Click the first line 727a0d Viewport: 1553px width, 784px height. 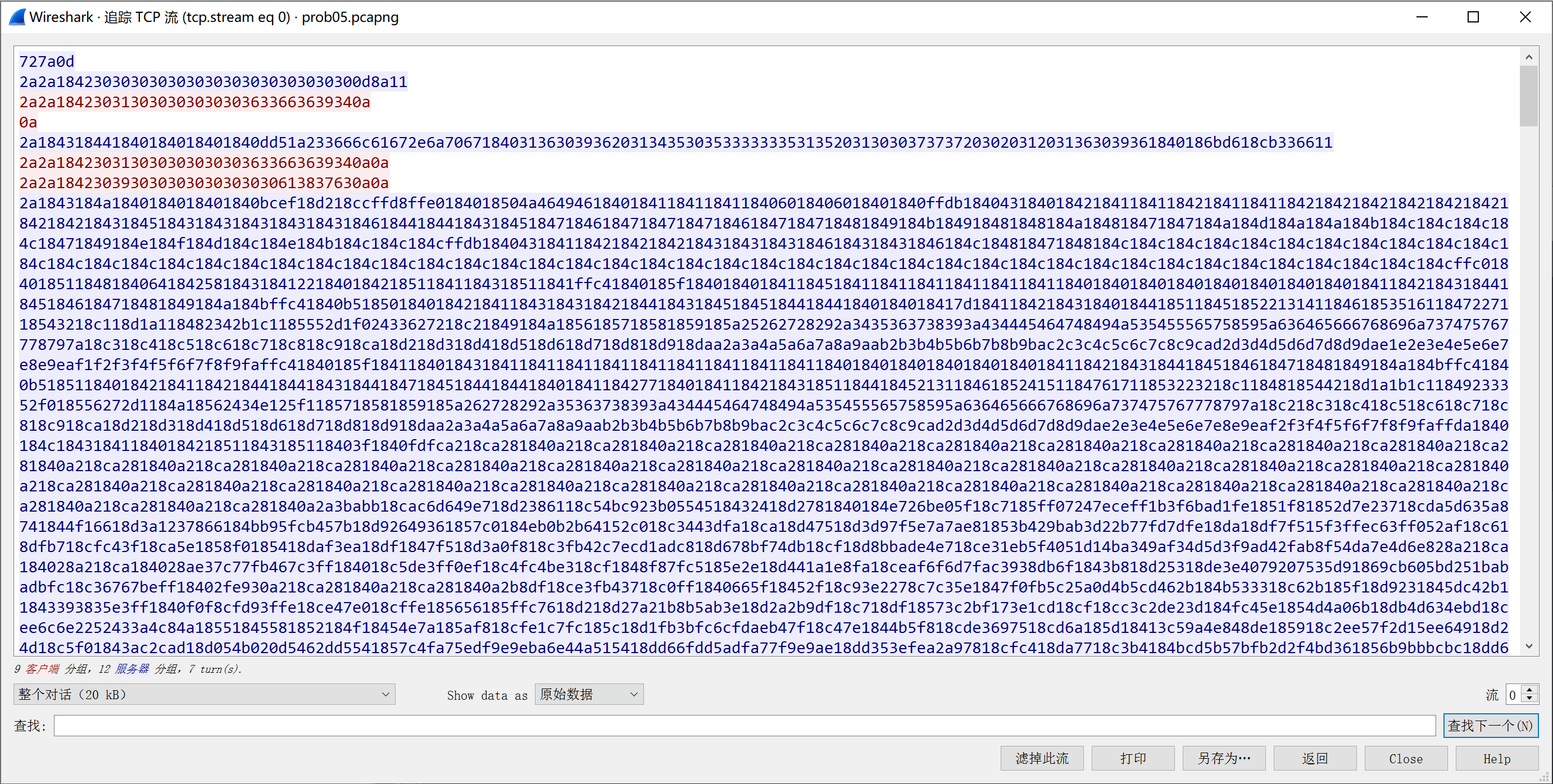coord(47,61)
